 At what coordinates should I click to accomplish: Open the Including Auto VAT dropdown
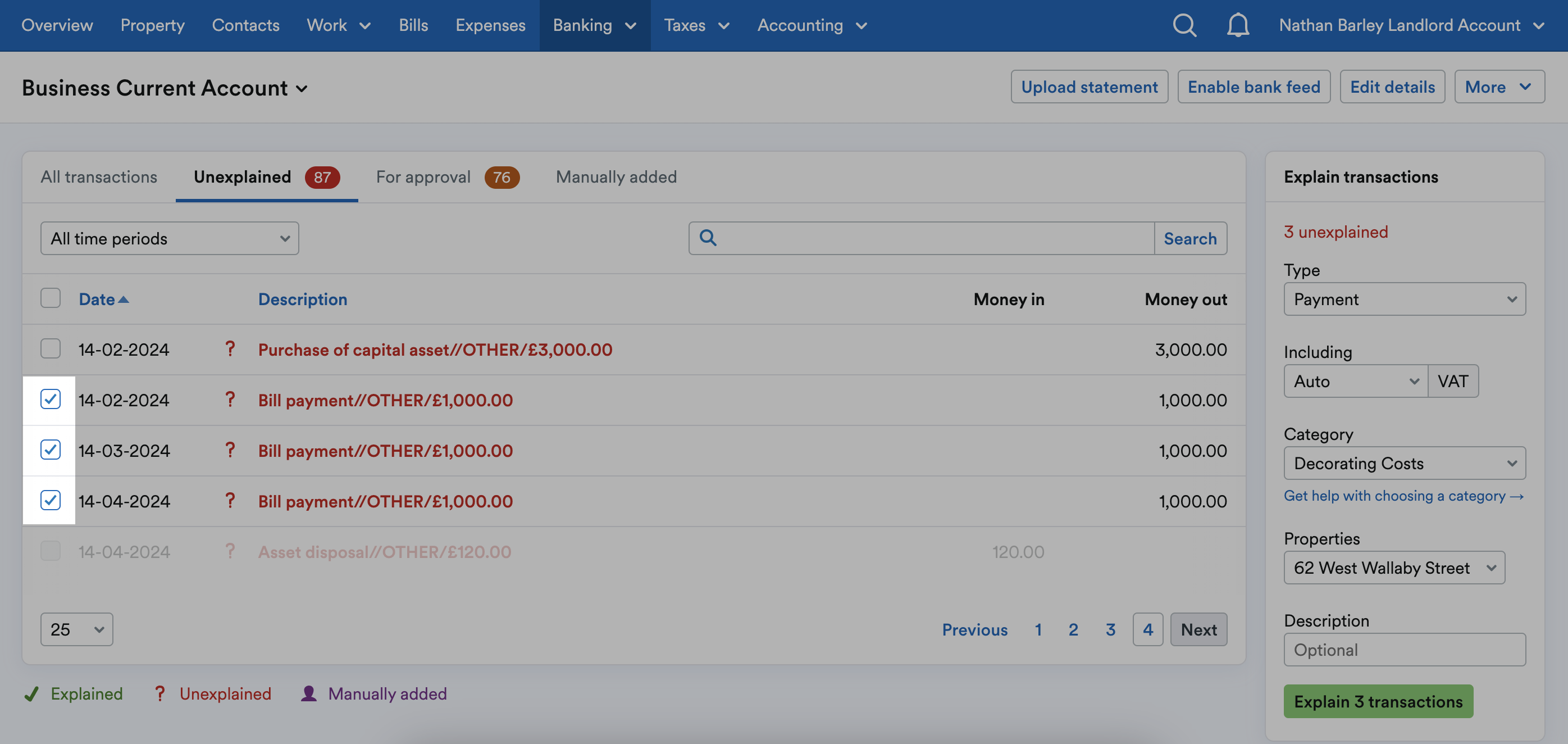pos(1356,381)
